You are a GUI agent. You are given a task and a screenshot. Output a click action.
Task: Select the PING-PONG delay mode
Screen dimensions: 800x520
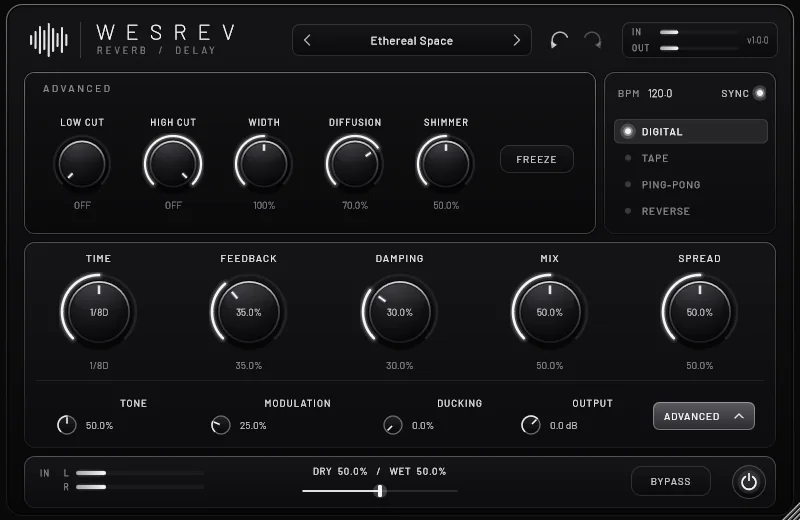tap(691, 185)
